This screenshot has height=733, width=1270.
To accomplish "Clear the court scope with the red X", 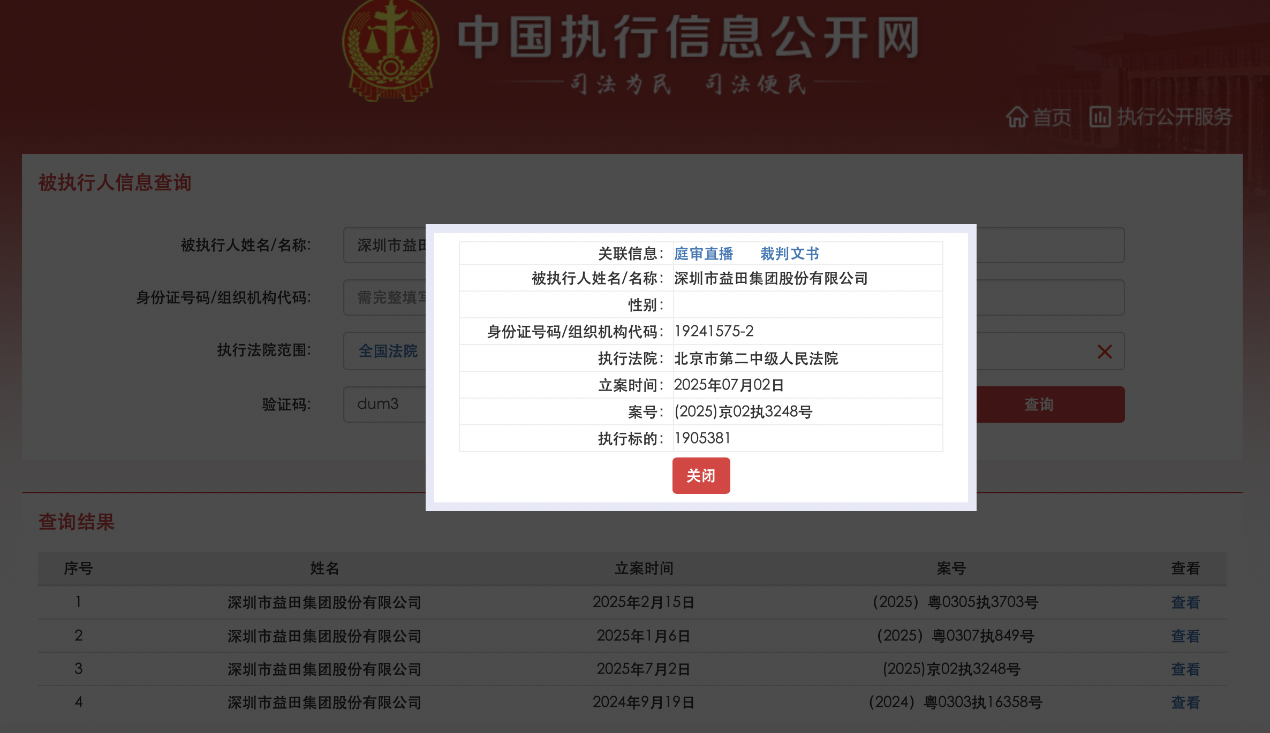I will point(1105,351).
